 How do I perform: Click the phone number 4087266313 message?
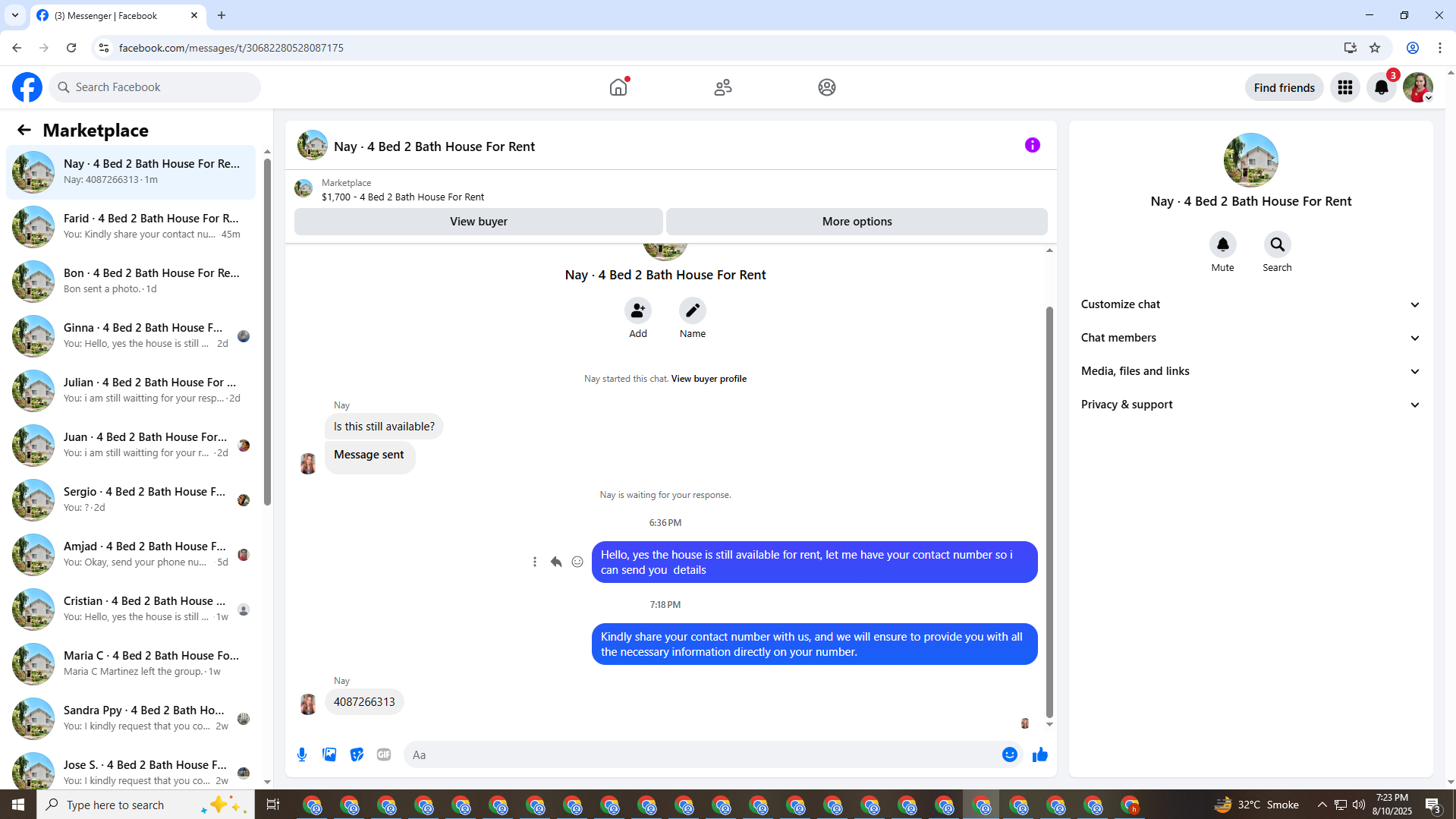tap(364, 702)
